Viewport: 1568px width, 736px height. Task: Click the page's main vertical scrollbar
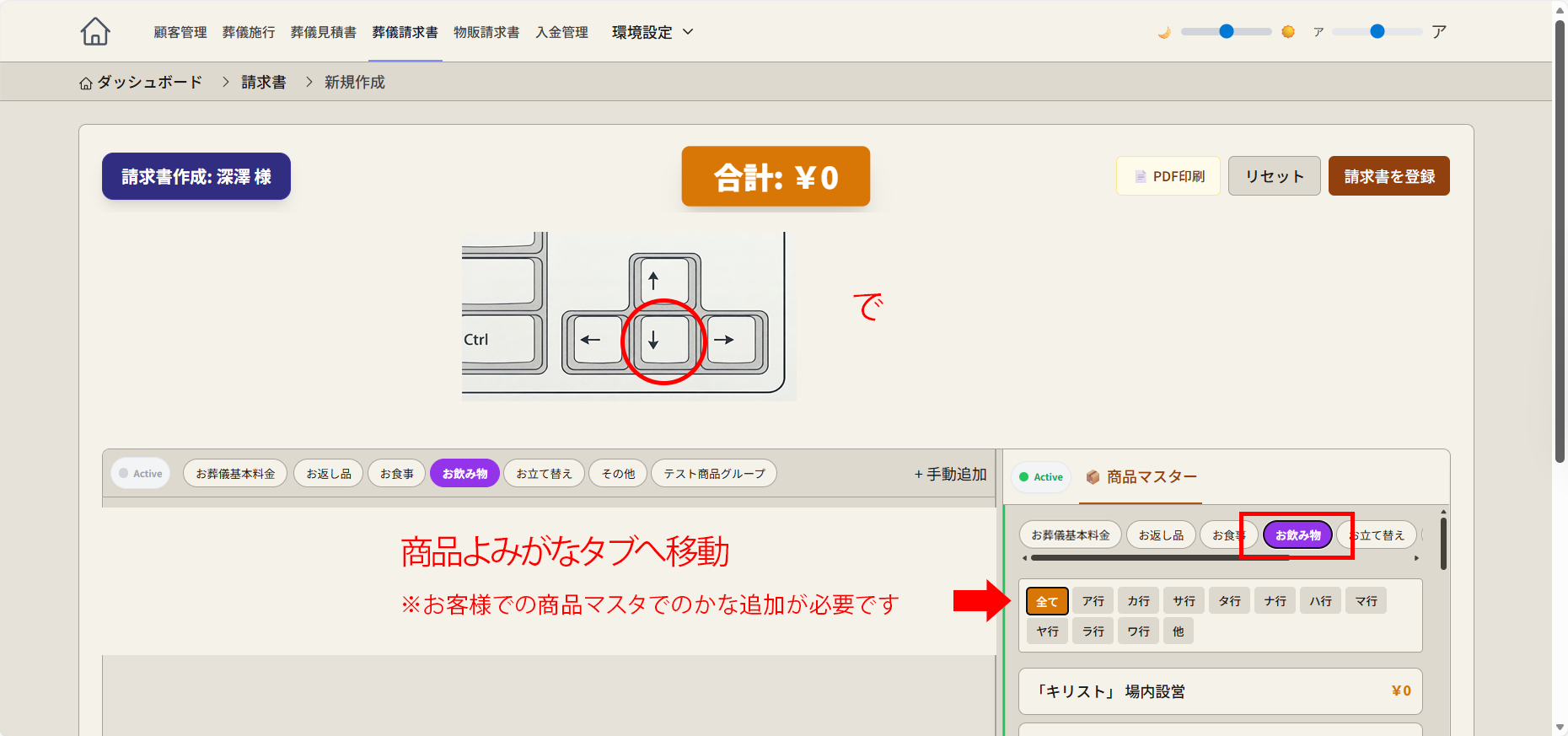tap(1560, 240)
